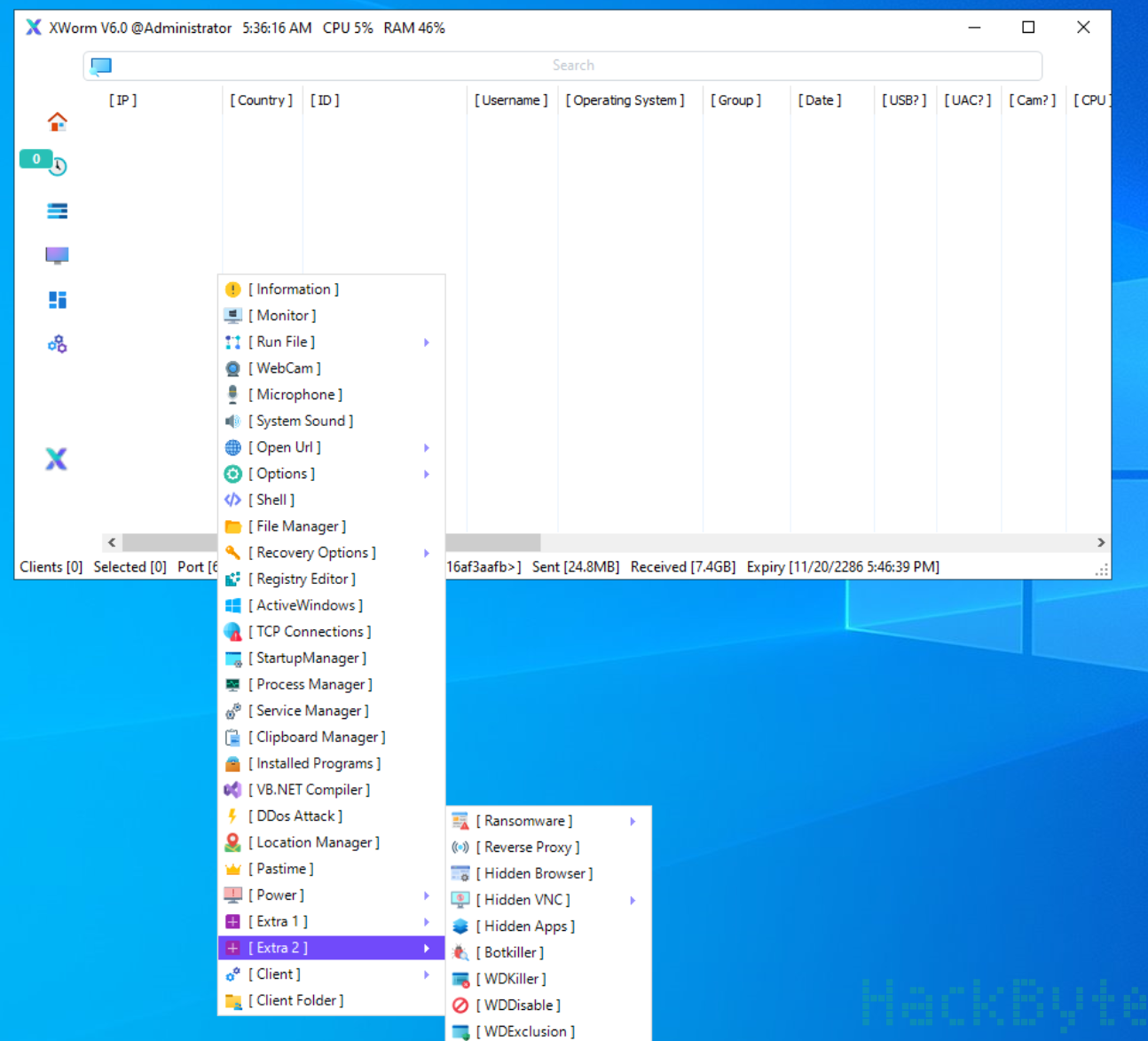Expand the Recovery Options submenu arrow
1148x1041 pixels.
(427, 553)
